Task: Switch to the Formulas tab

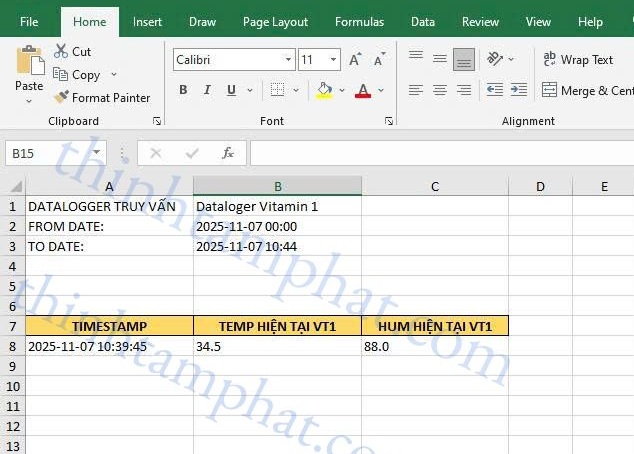Action: (359, 22)
